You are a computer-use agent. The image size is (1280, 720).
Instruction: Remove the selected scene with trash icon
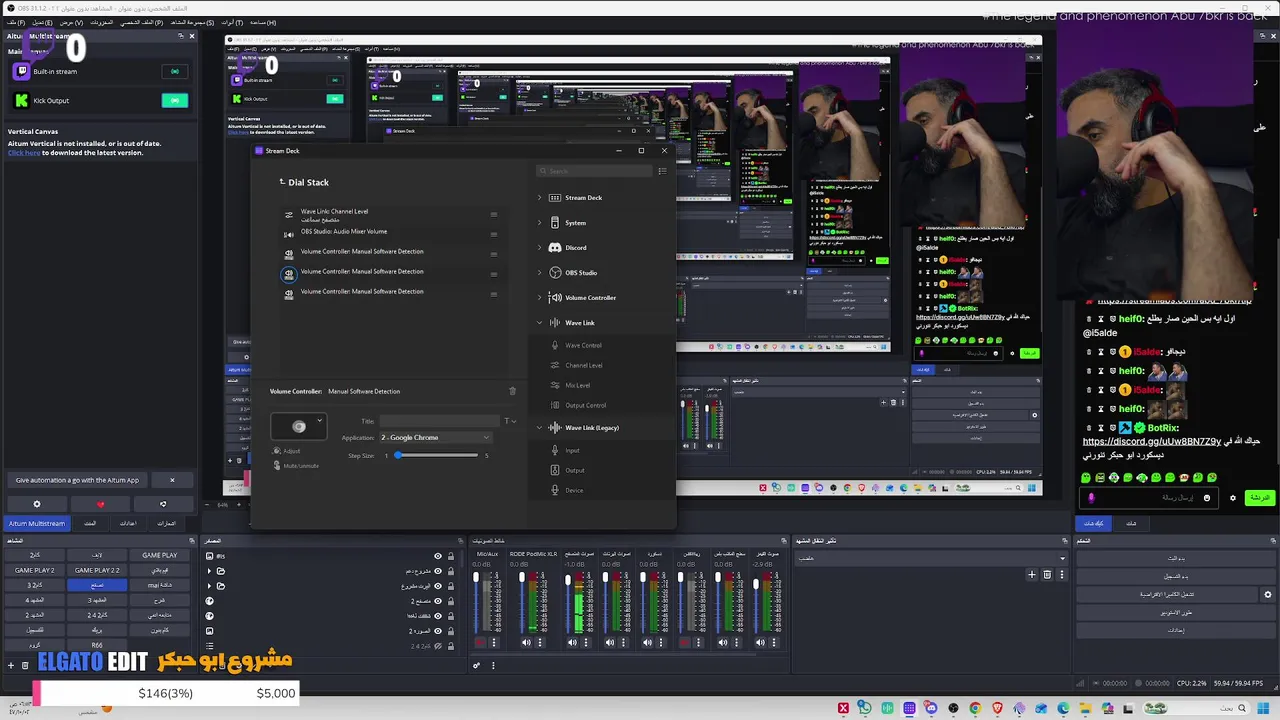point(25,665)
